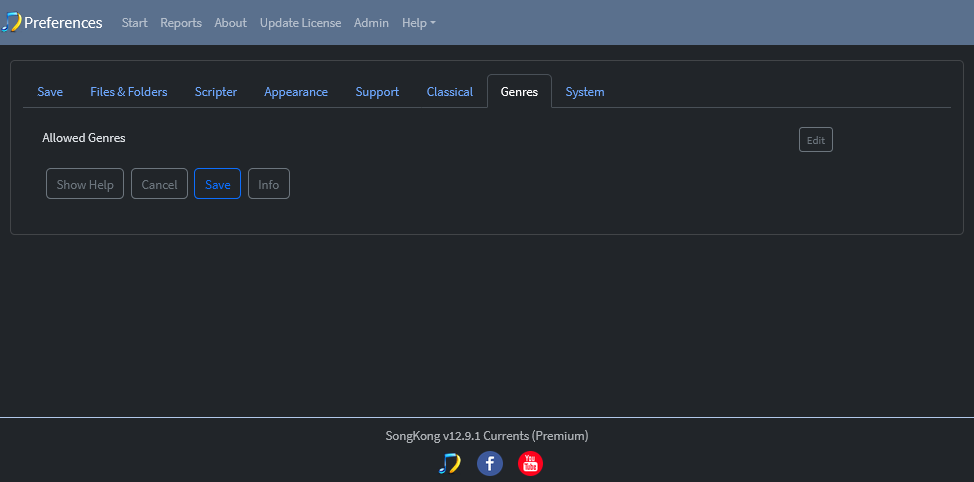Click the Info button
Screen dimensions: 974x482
click(269, 184)
